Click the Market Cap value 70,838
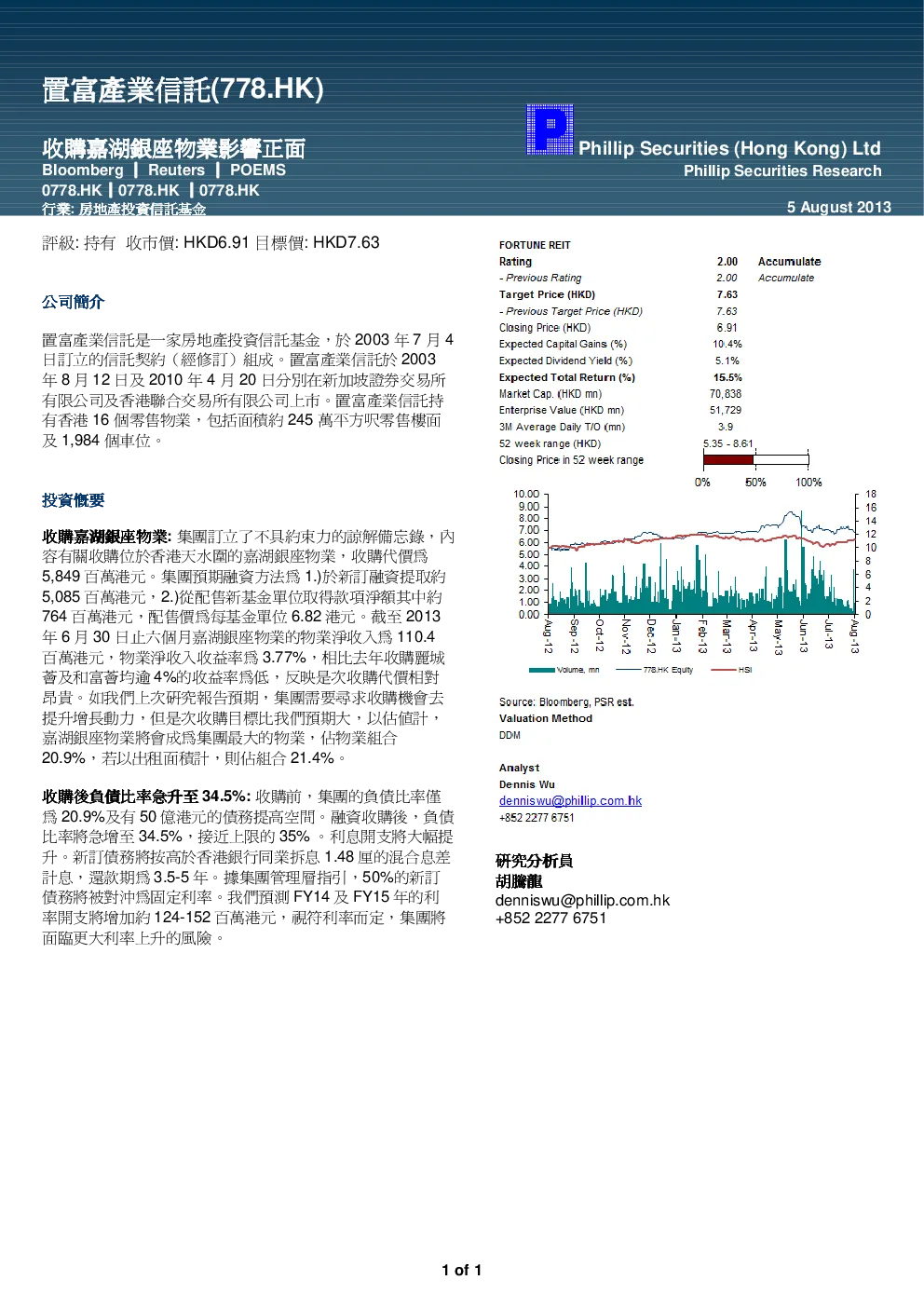 click(726, 394)
